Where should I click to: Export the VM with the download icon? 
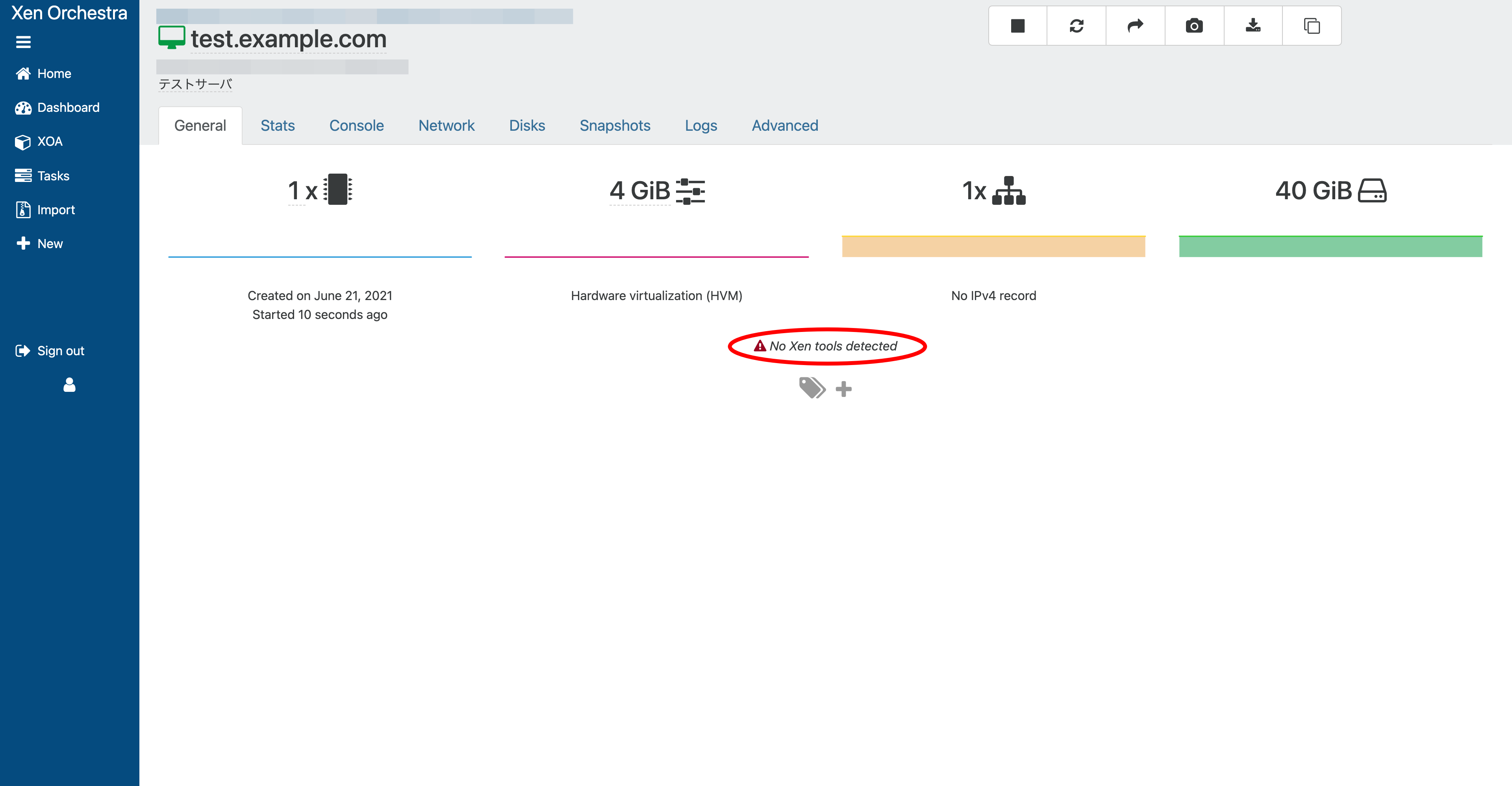1253,26
